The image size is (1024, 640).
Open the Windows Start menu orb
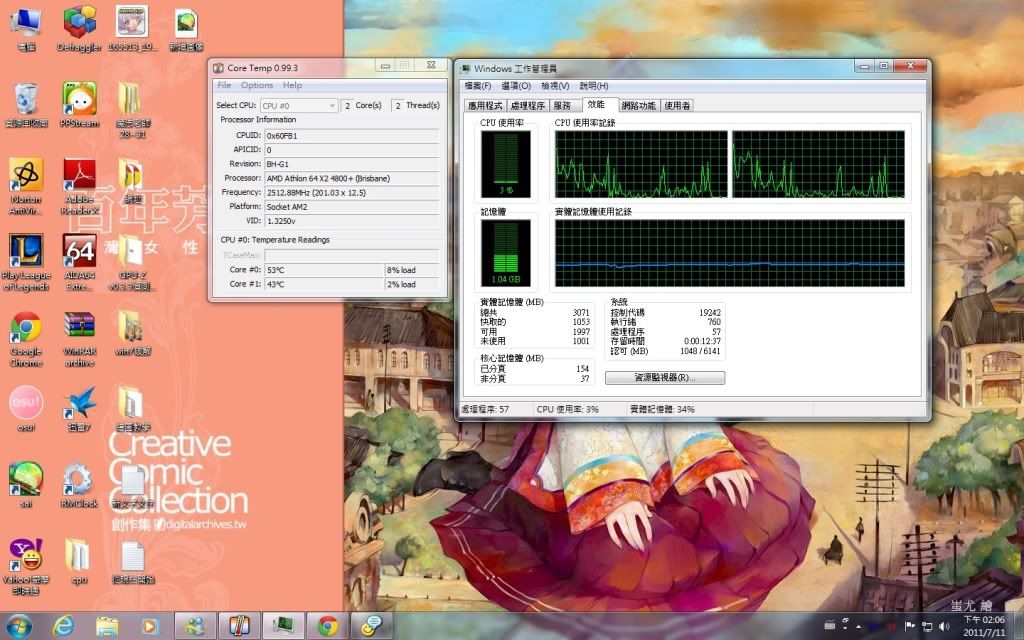click(x=18, y=626)
